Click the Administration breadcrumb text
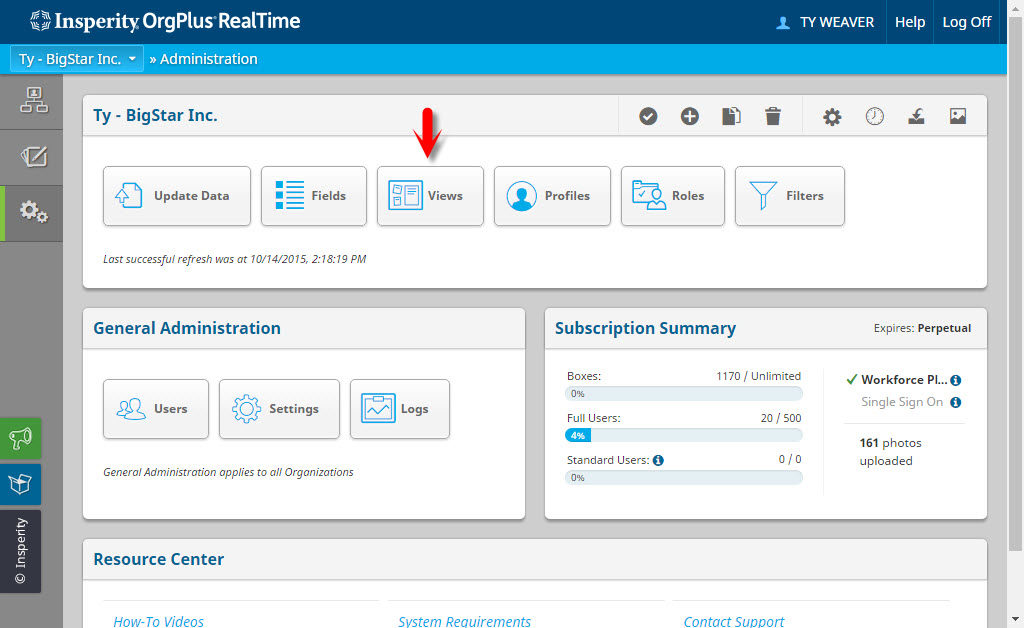1024x628 pixels. 208,59
